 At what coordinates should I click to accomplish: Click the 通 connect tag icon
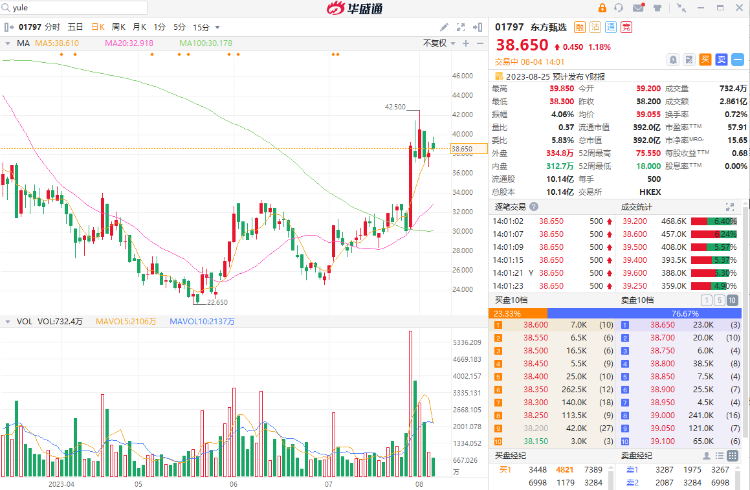tap(611, 27)
